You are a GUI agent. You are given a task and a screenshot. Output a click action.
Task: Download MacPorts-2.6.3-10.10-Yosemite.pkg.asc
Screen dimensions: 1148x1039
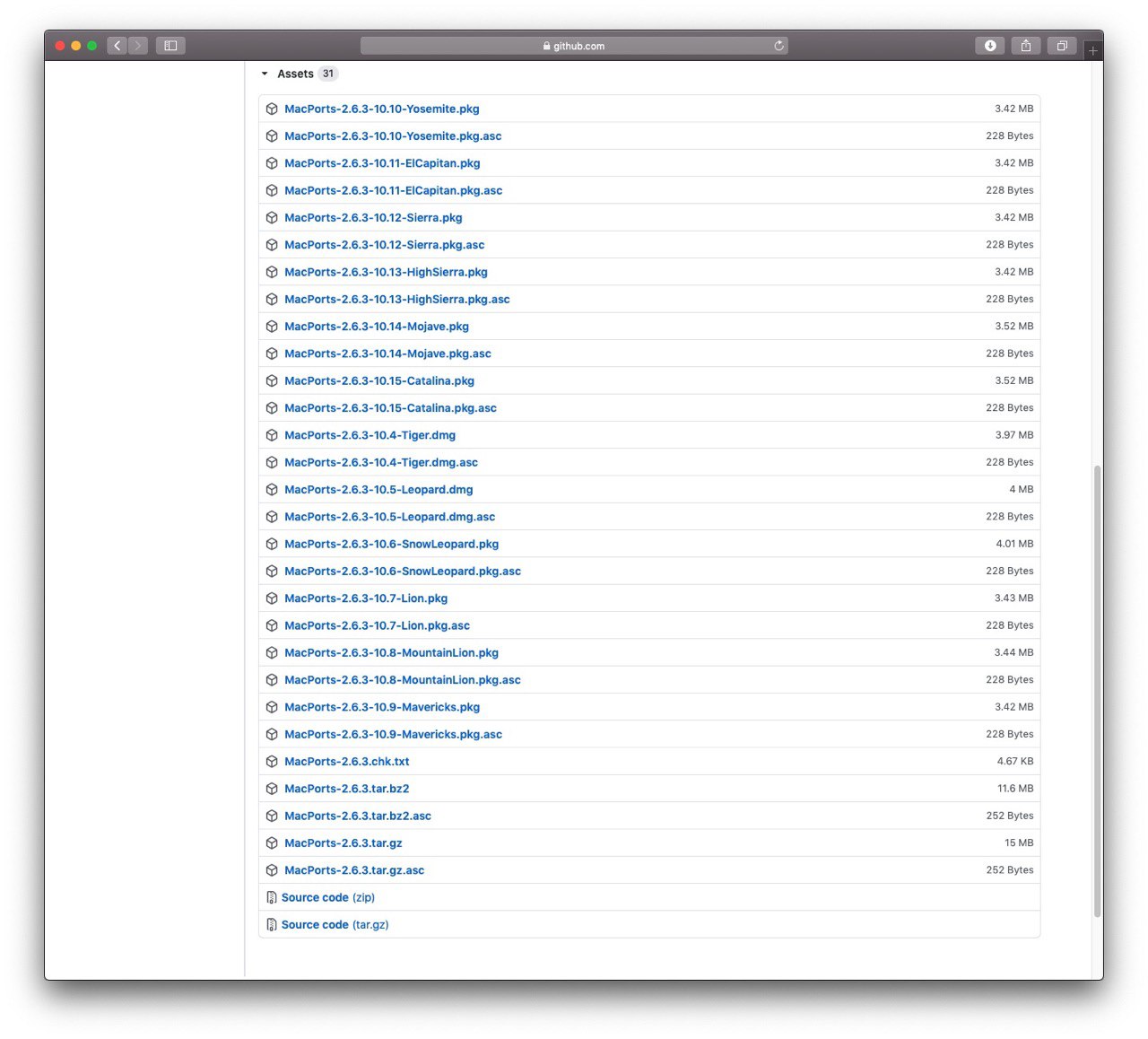pos(393,136)
